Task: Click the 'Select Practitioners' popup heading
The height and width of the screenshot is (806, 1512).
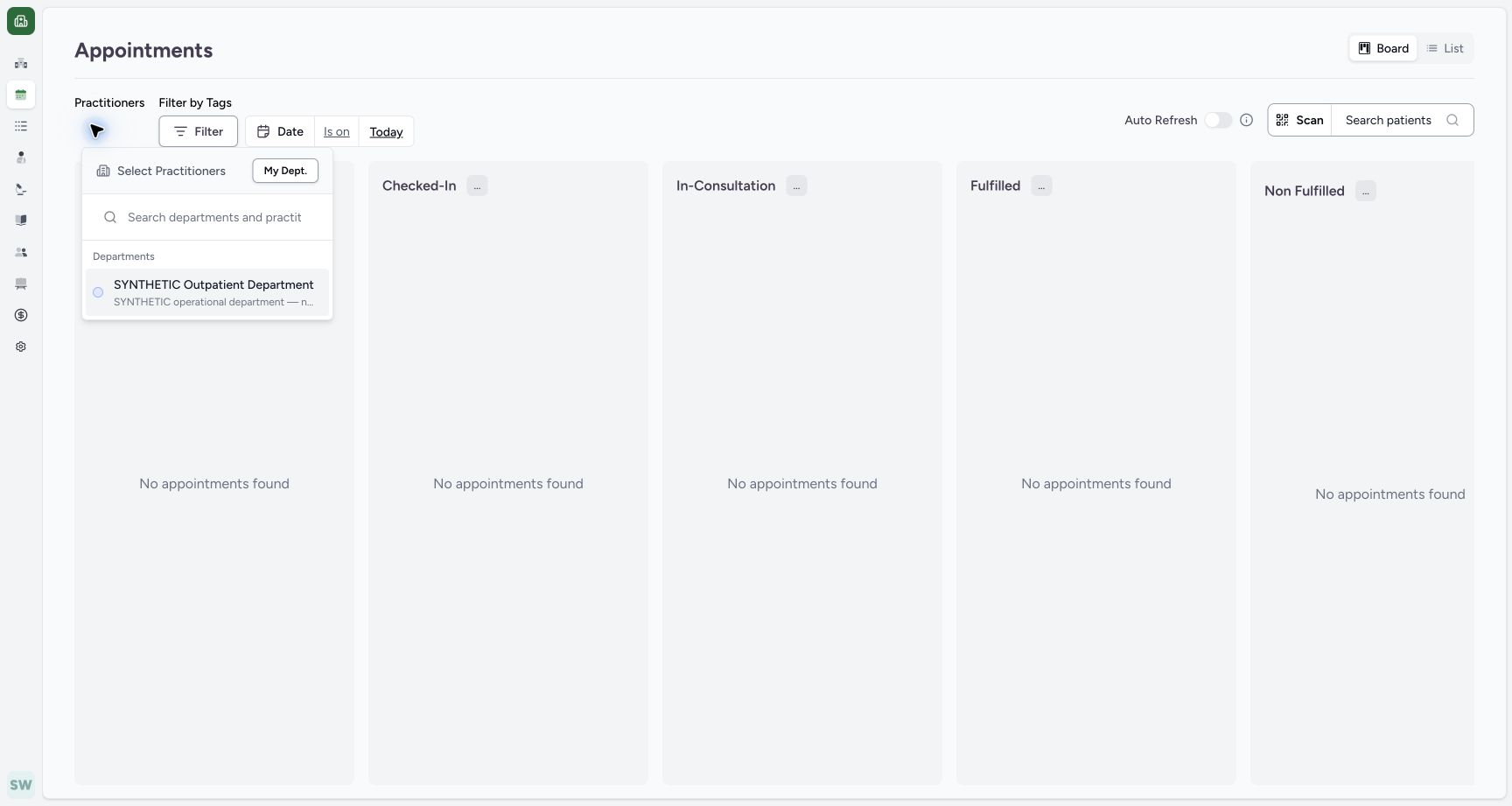Action: (x=171, y=171)
